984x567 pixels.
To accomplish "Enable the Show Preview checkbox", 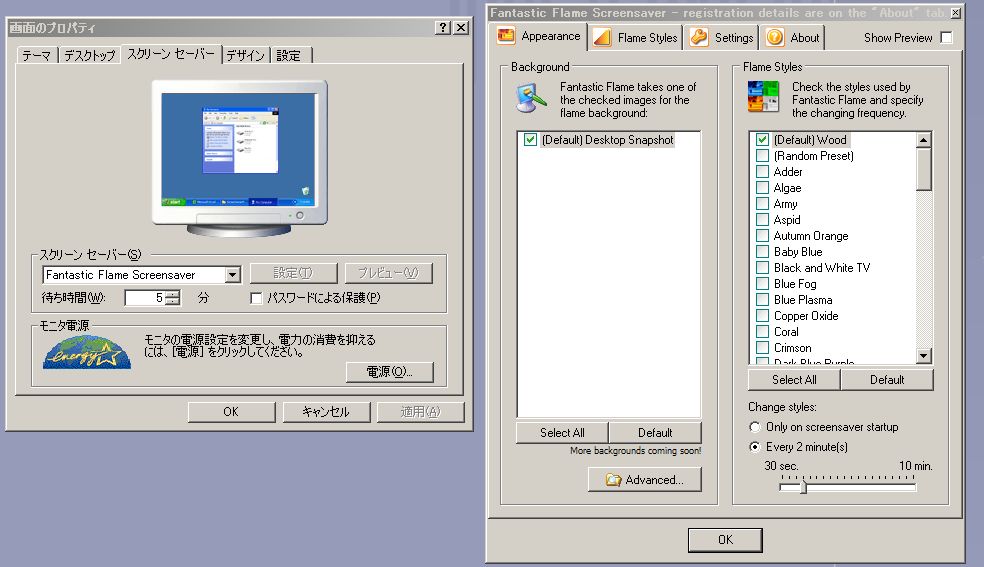I will click(946, 38).
